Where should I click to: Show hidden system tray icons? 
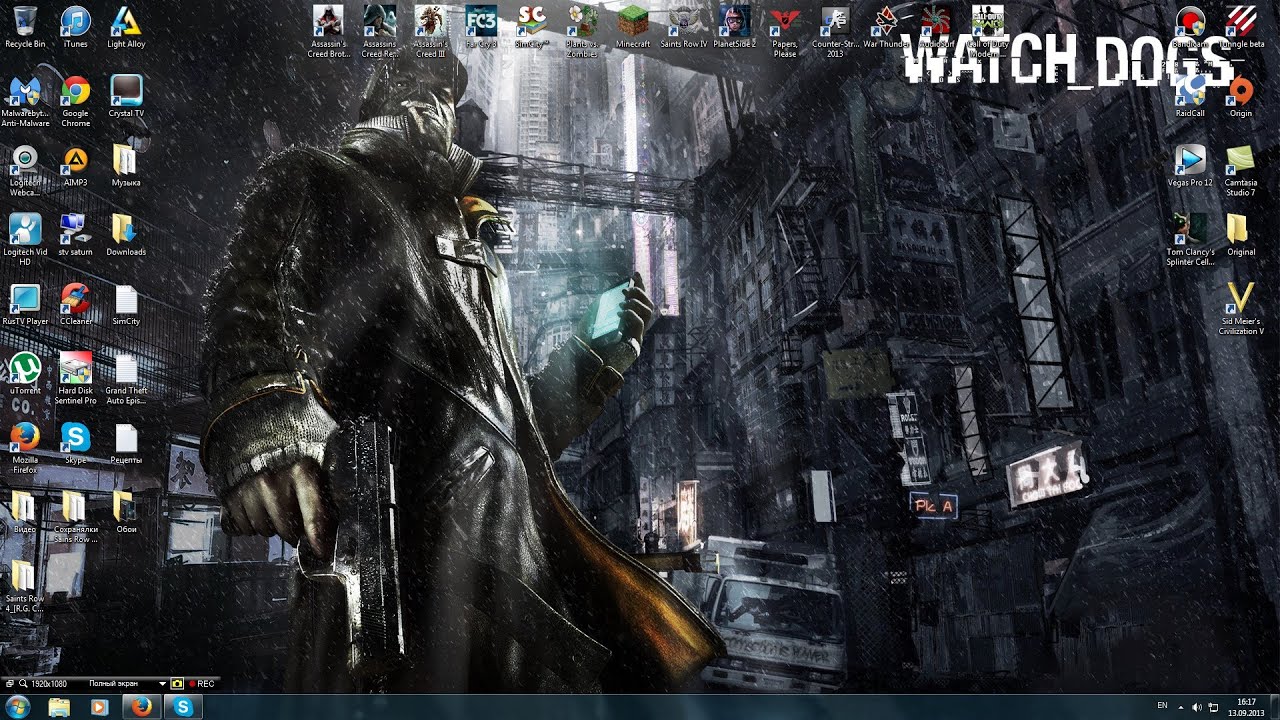[x=1181, y=707]
